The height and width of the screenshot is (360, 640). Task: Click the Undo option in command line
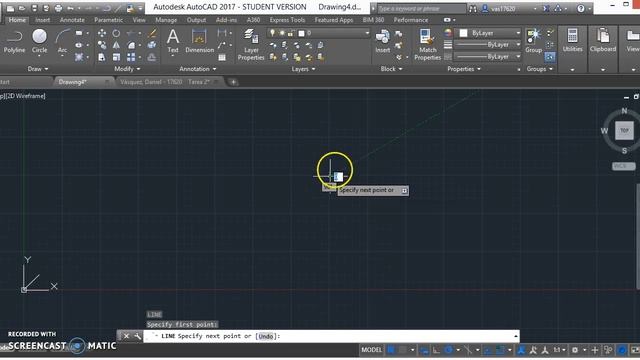coord(266,336)
